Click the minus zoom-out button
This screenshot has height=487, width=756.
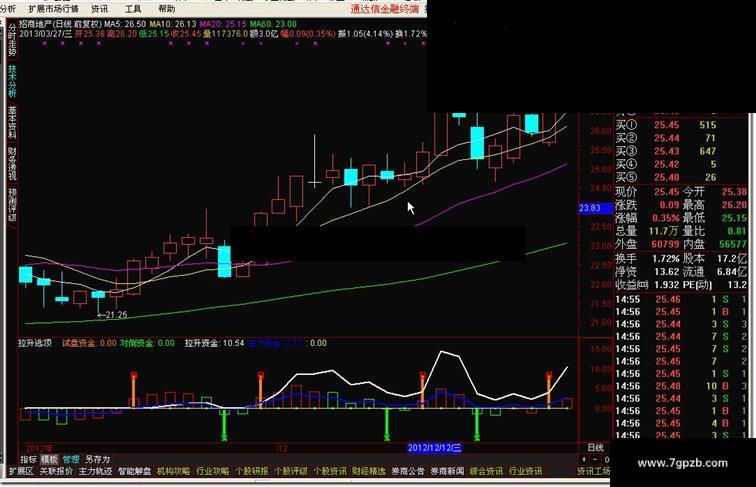(x=595, y=459)
